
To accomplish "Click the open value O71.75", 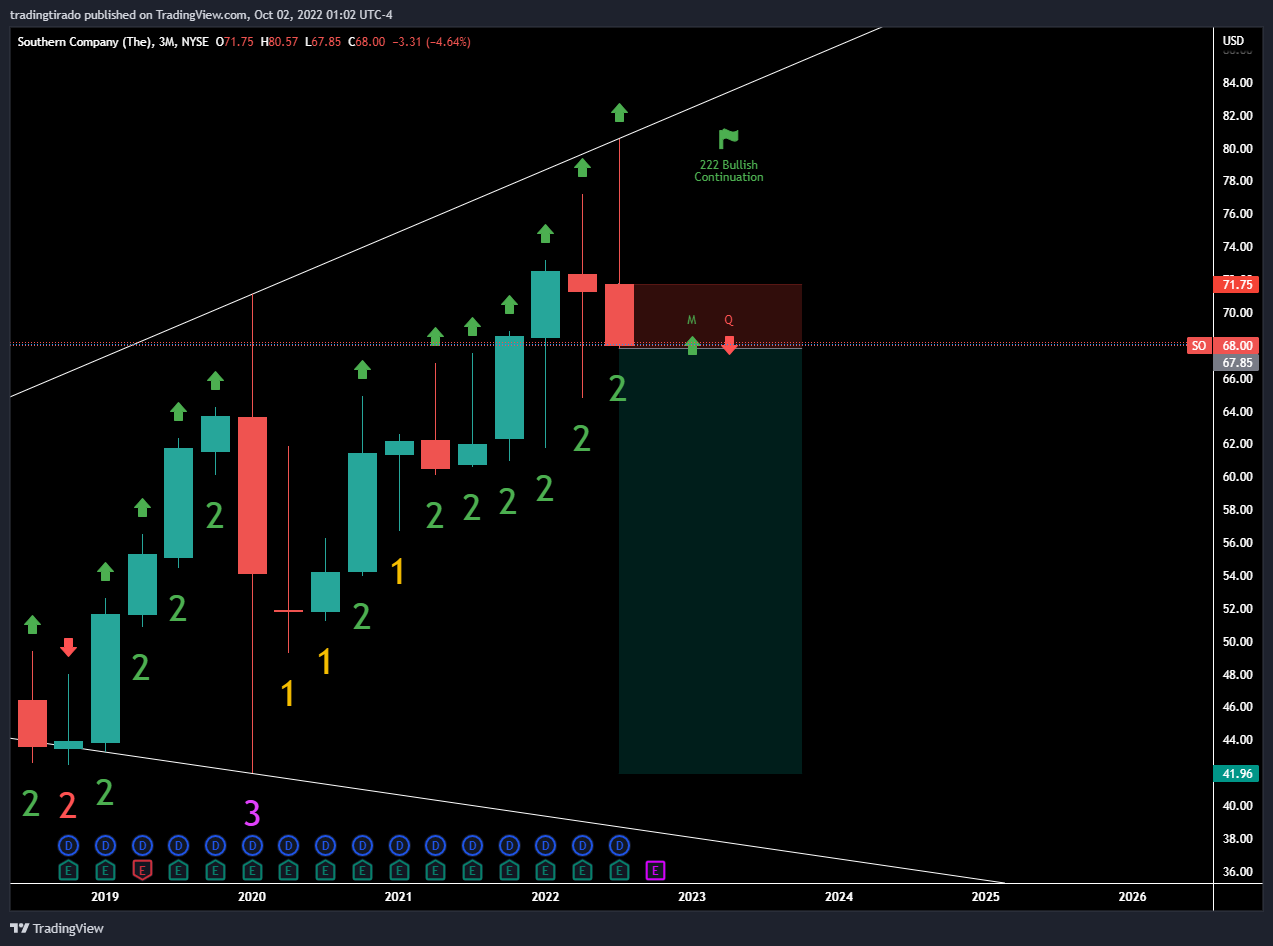I will [x=237, y=42].
